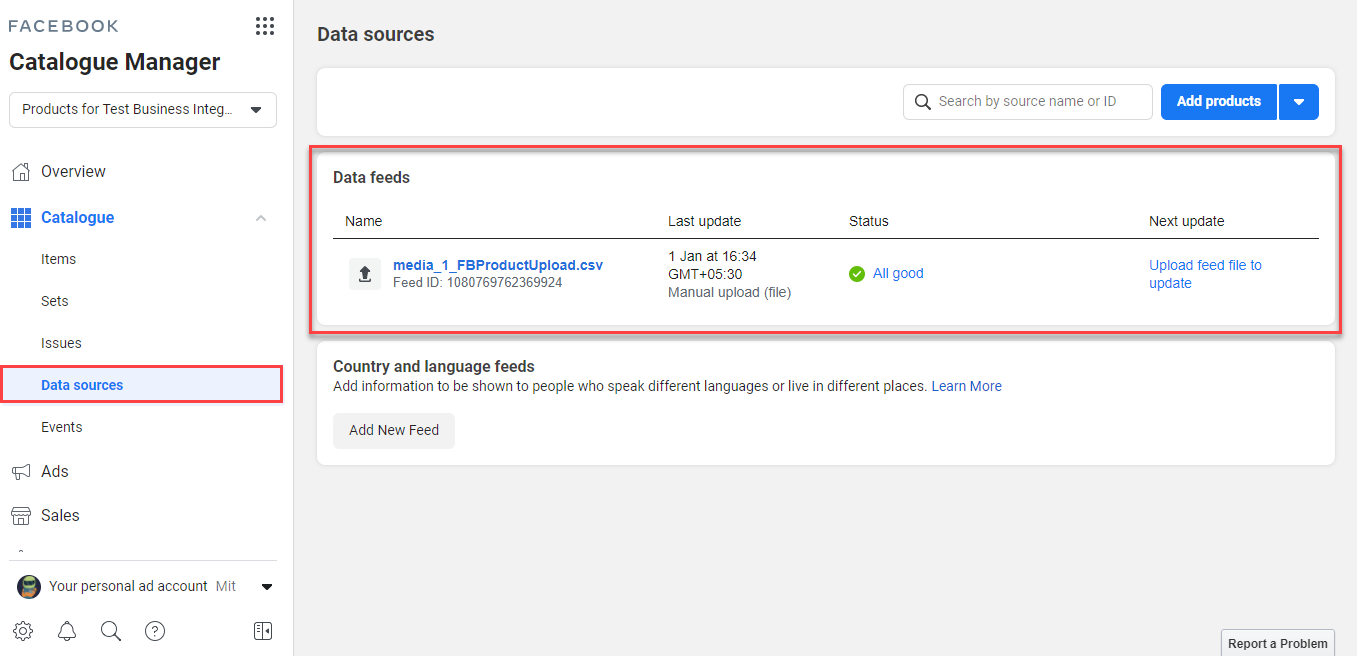Click the Last update column header
The image size is (1357, 656).
tap(705, 221)
